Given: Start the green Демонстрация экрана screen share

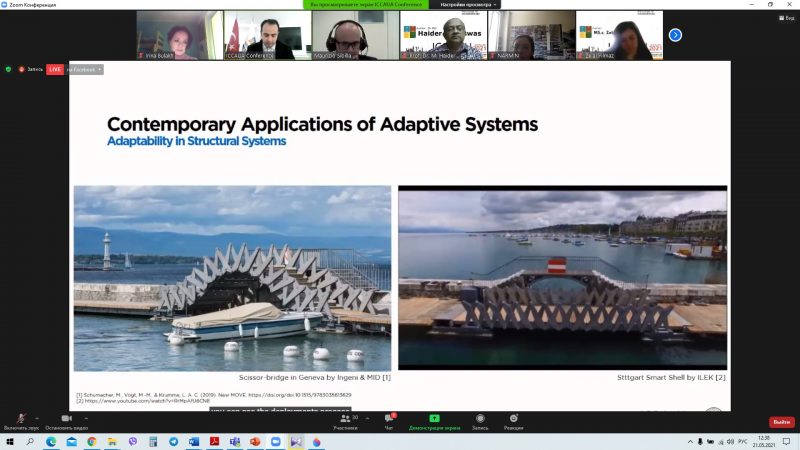Looking at the screenshot, I should coord(434,421).
